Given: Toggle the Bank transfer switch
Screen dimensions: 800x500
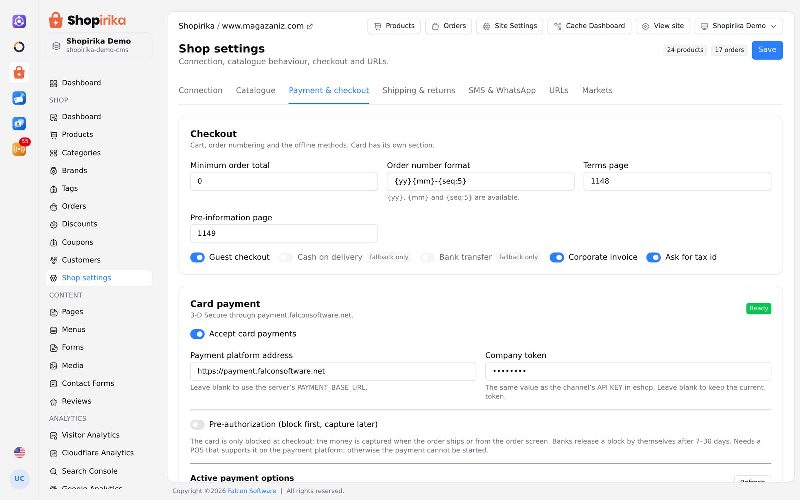Looking at the screenshot, I should (x=427, y=258).
